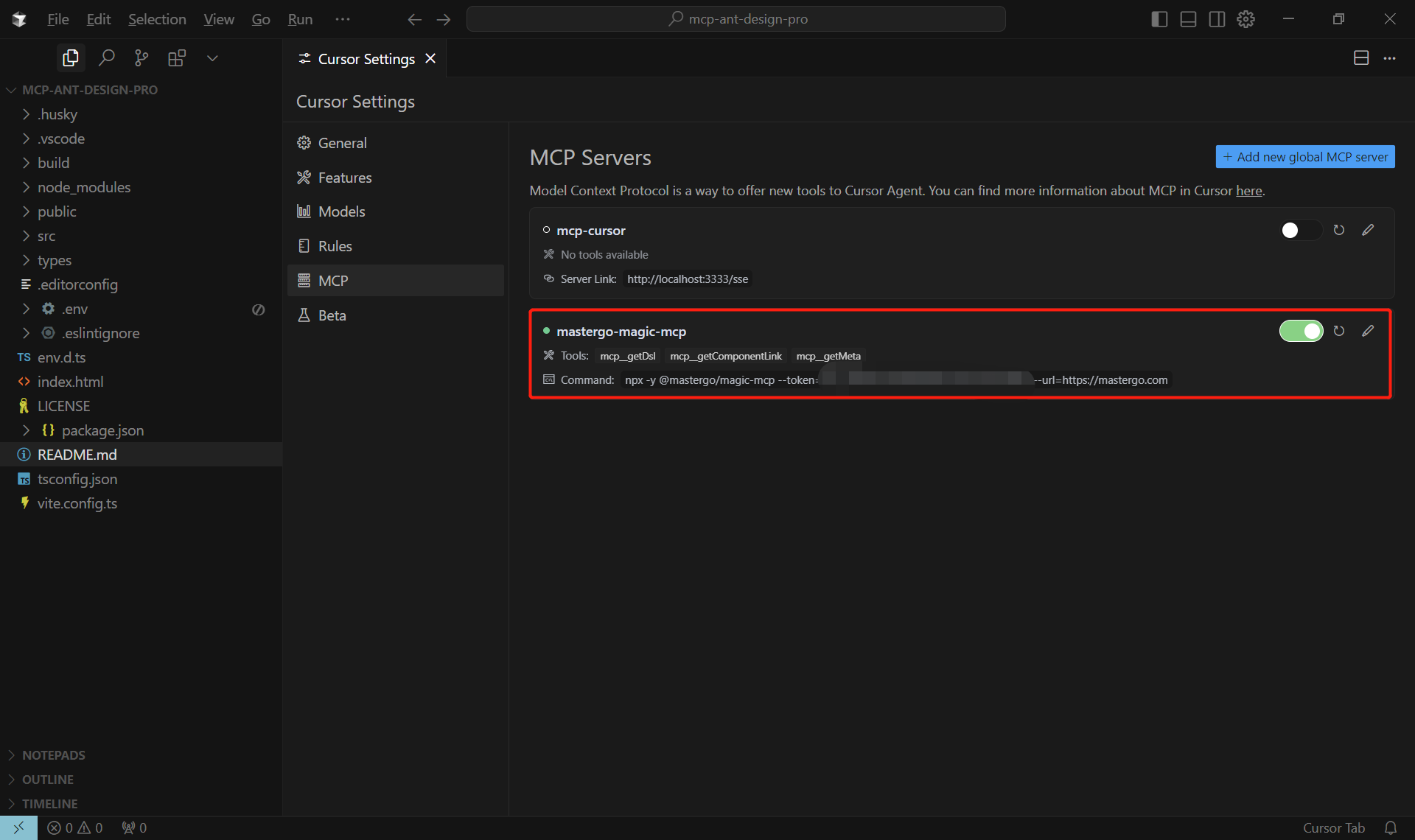Edit the mcp-cursor server
This screenshot has width=1415, height=840.
(1368, 230)
